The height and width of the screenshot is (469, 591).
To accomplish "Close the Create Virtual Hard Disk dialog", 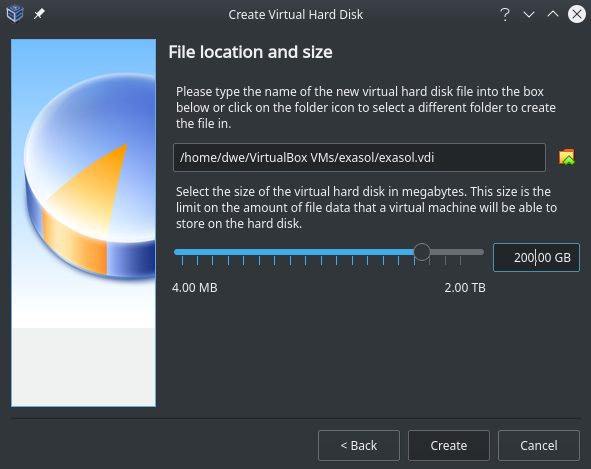I will (577, 14).
